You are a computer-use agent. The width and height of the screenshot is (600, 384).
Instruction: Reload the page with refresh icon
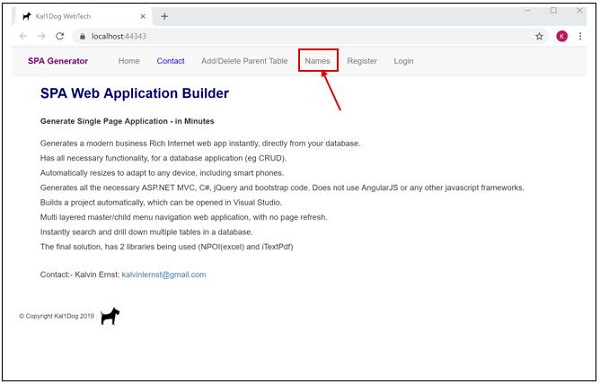[x=60, y=36]
